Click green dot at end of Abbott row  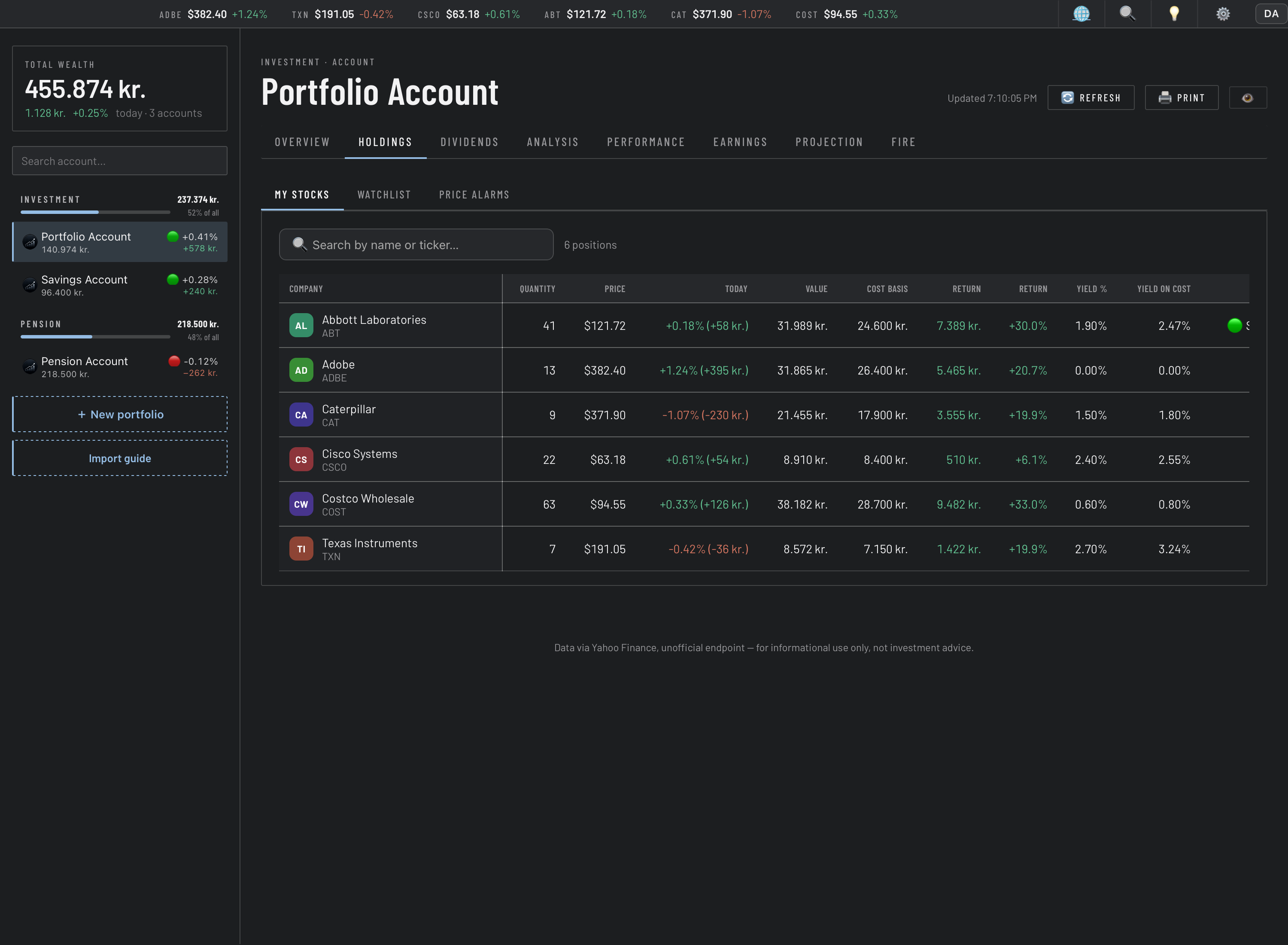point(1234,326)
